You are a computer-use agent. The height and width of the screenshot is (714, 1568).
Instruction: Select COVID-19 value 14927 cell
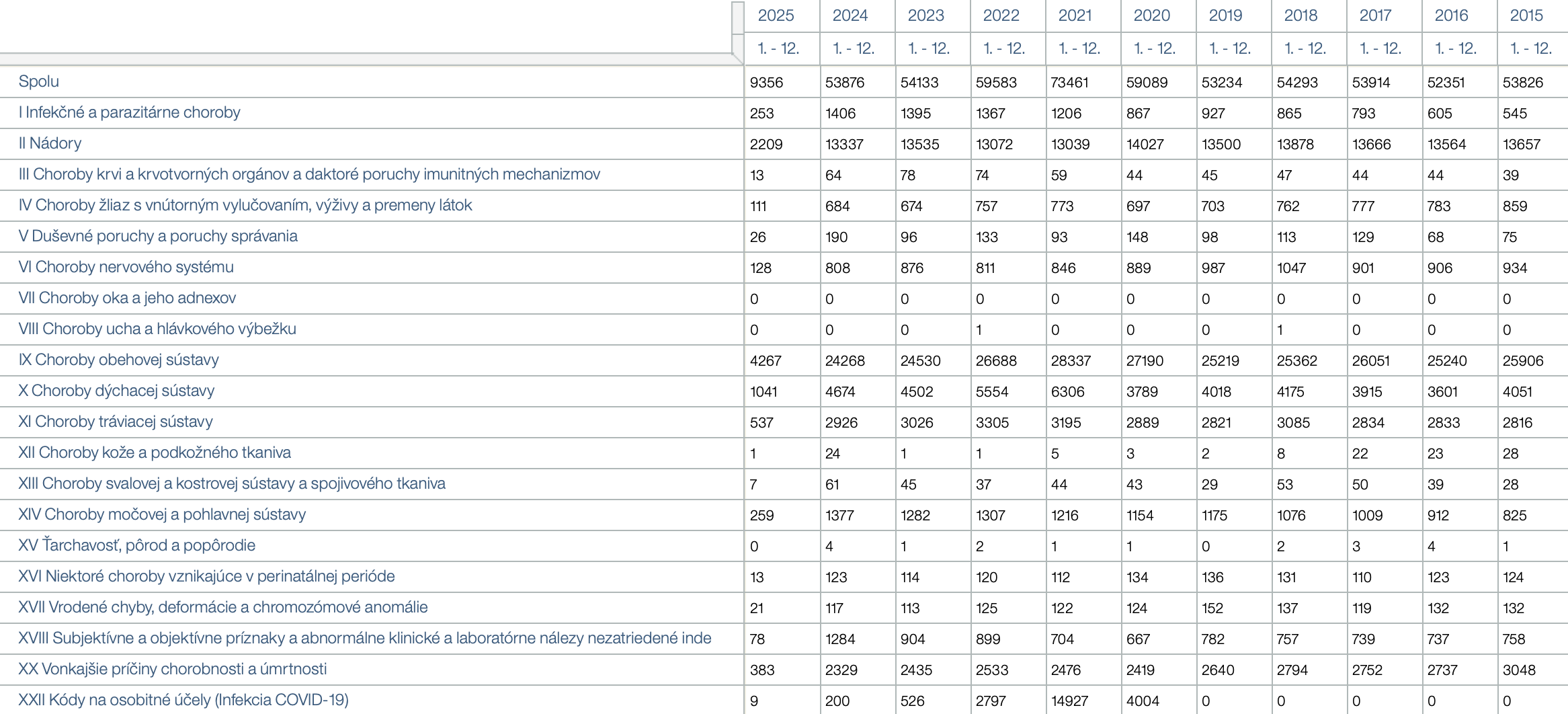pos(1069,701)
